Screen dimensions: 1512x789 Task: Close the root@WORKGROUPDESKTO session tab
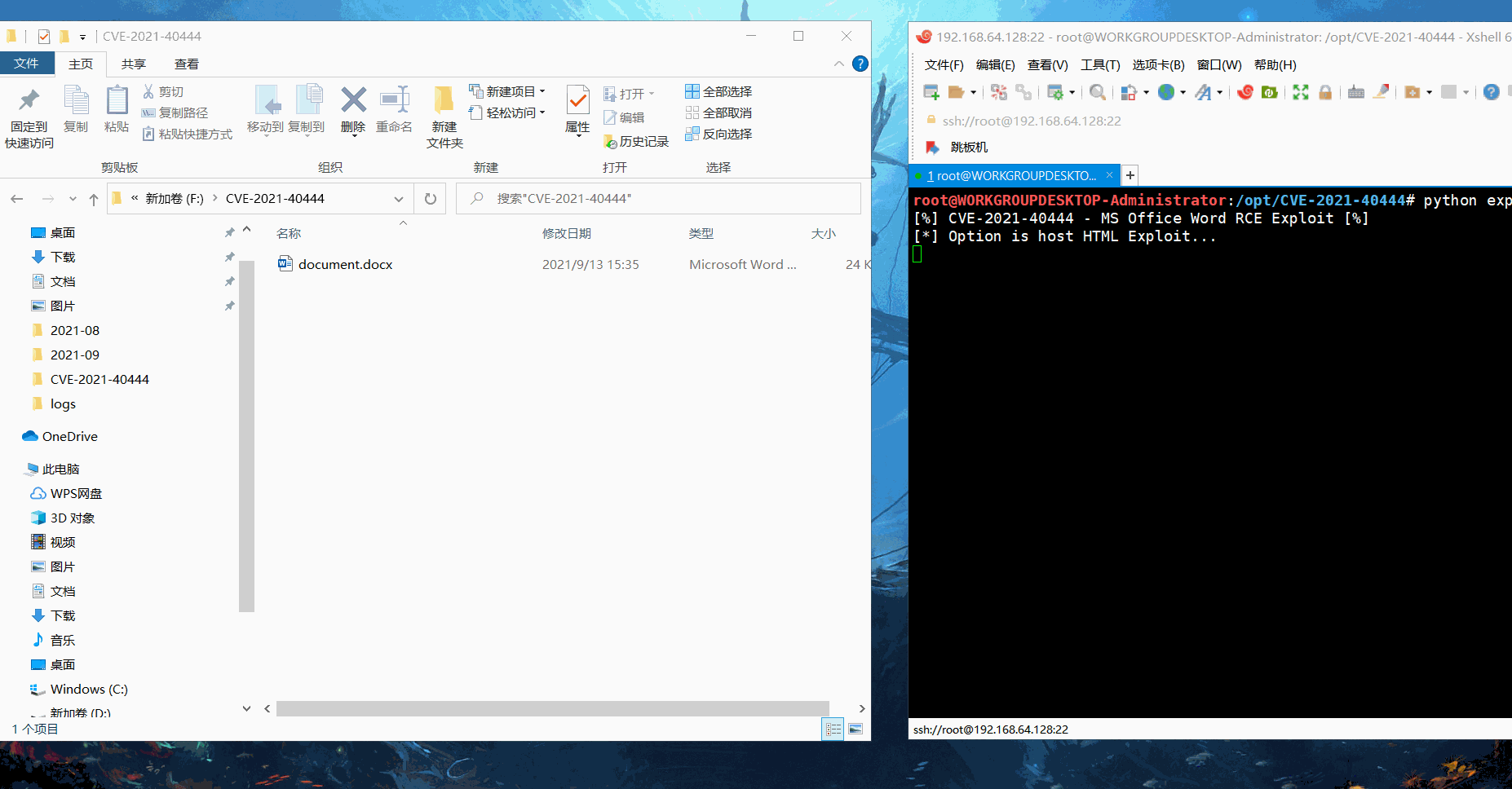point(1109,175)
